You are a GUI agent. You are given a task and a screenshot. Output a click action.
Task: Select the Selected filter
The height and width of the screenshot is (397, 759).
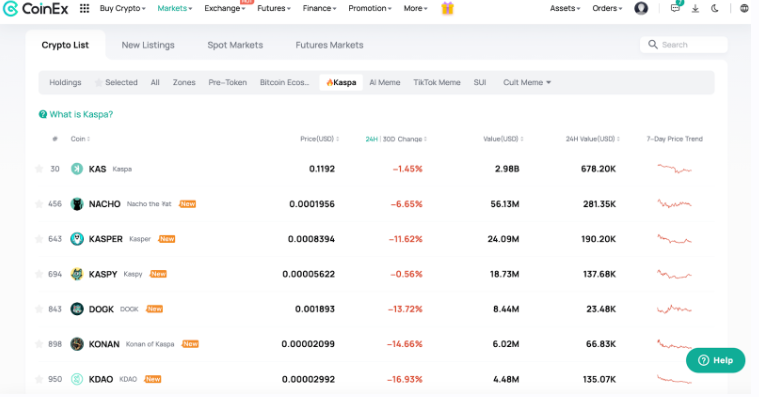(x=116, y=82)
